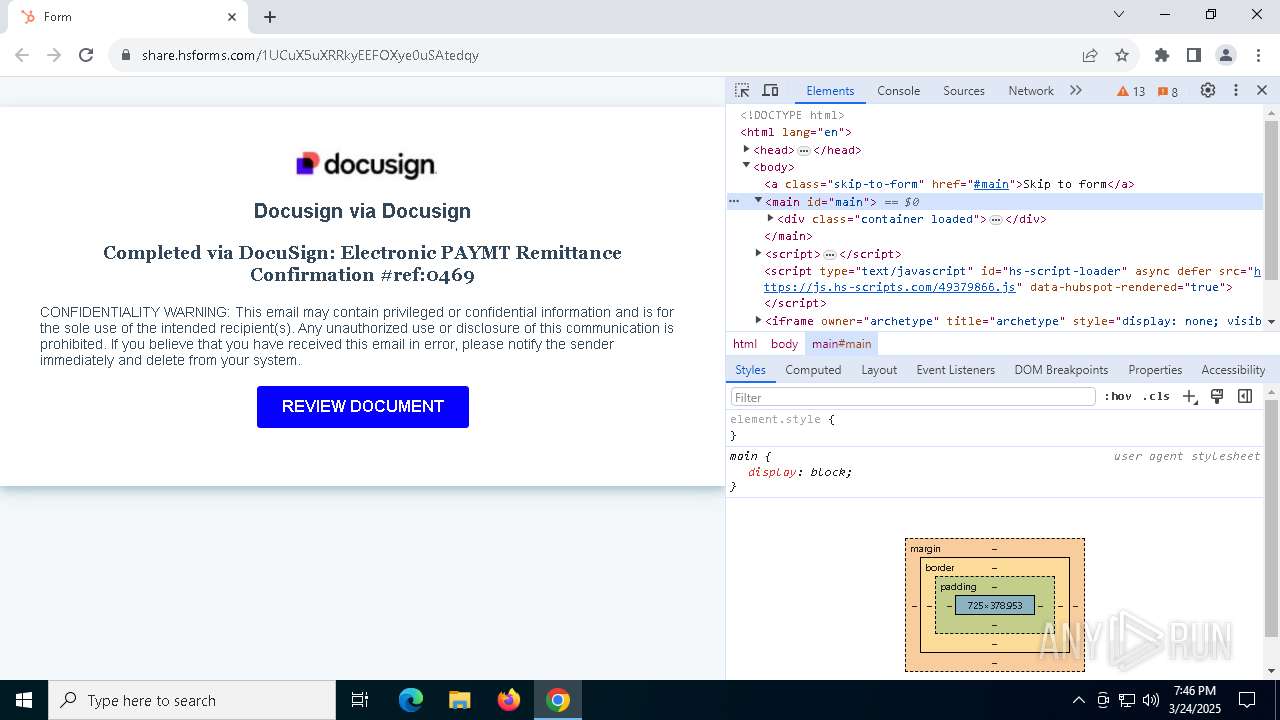Click the Docusign logo
This screenshot has width=1280, height=720.
point(366,165)
